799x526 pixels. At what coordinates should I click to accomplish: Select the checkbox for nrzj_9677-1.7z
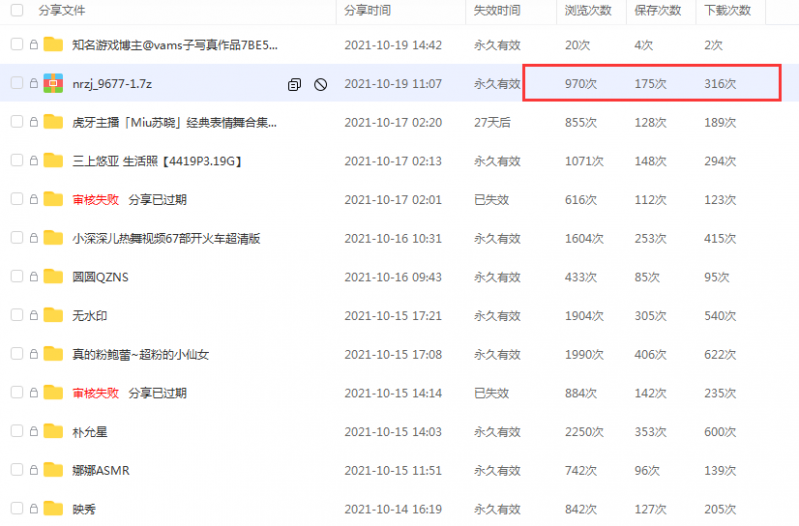click(16, 84)
